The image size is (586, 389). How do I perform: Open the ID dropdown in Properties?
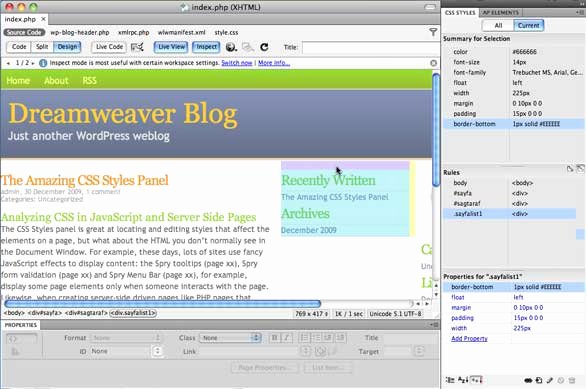[126, 351]
